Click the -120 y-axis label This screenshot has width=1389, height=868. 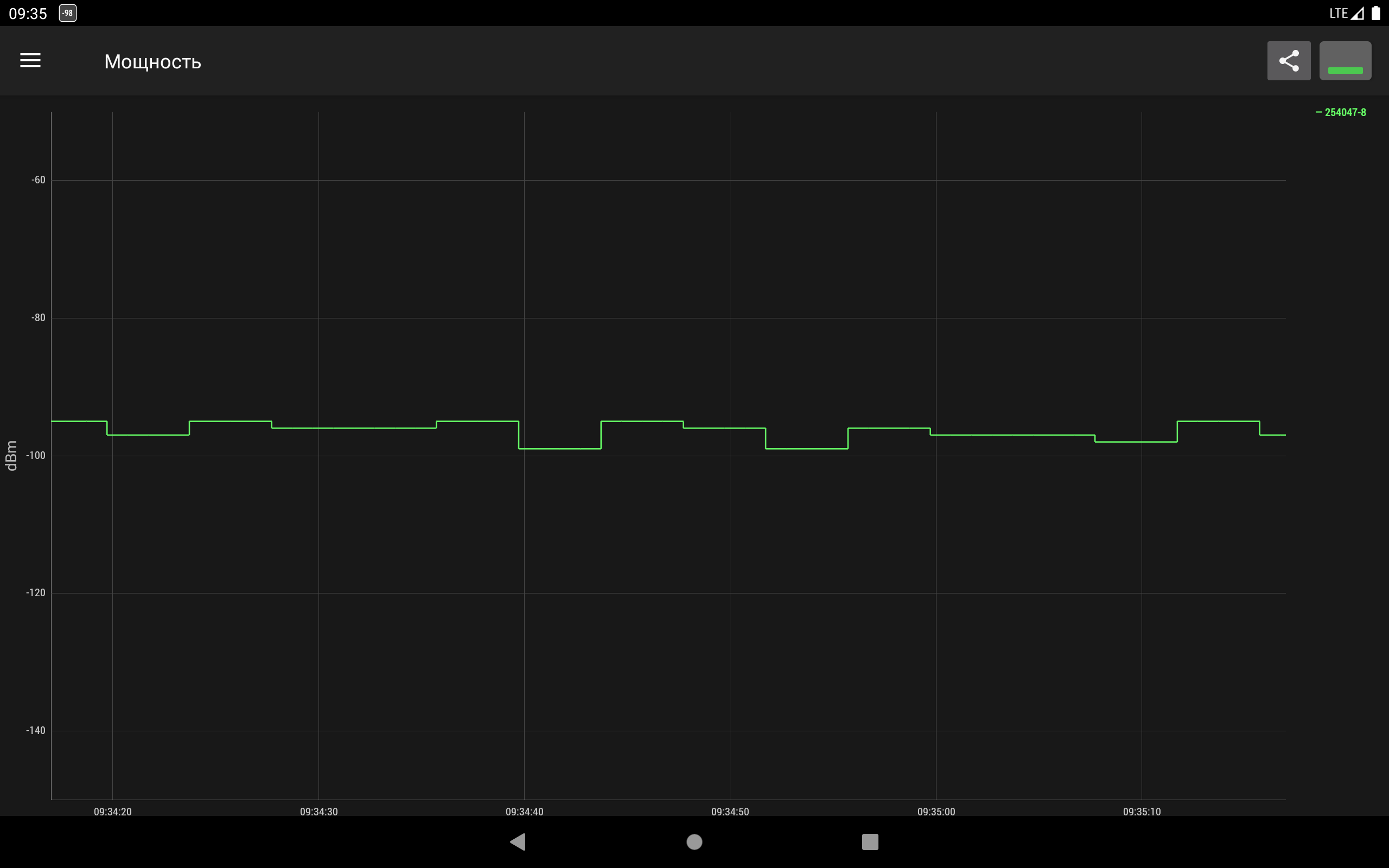pos(36,593)
